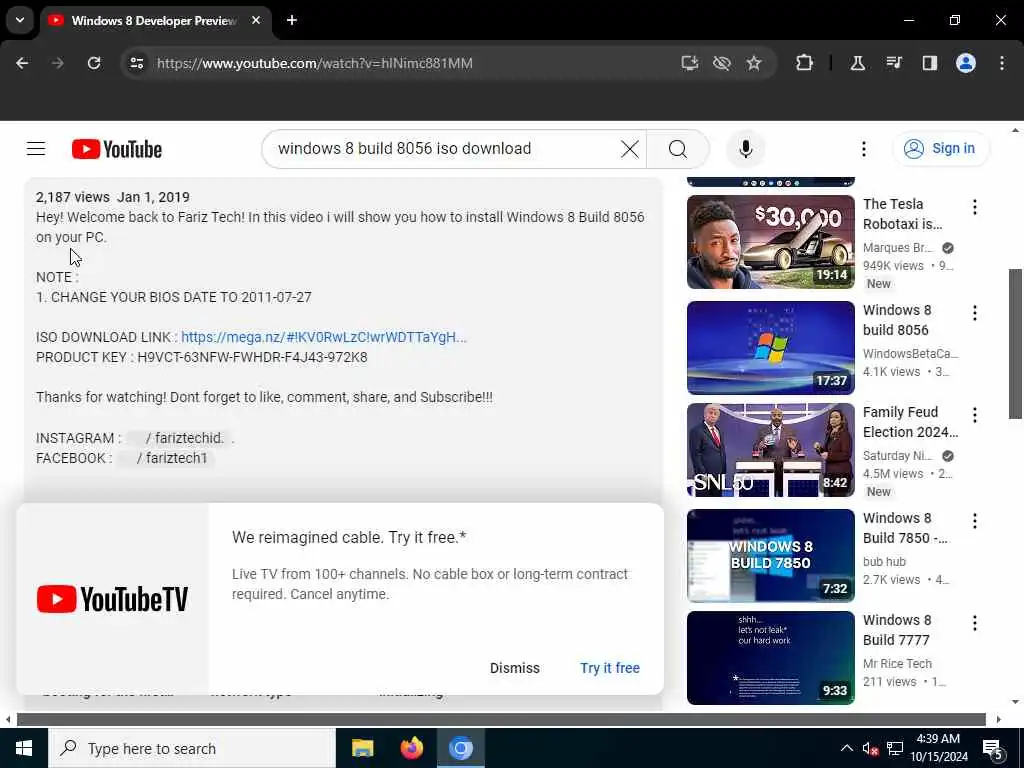Click the taskbar Type here to search box
Viewport: 1024px width, 768px height.
191,748
